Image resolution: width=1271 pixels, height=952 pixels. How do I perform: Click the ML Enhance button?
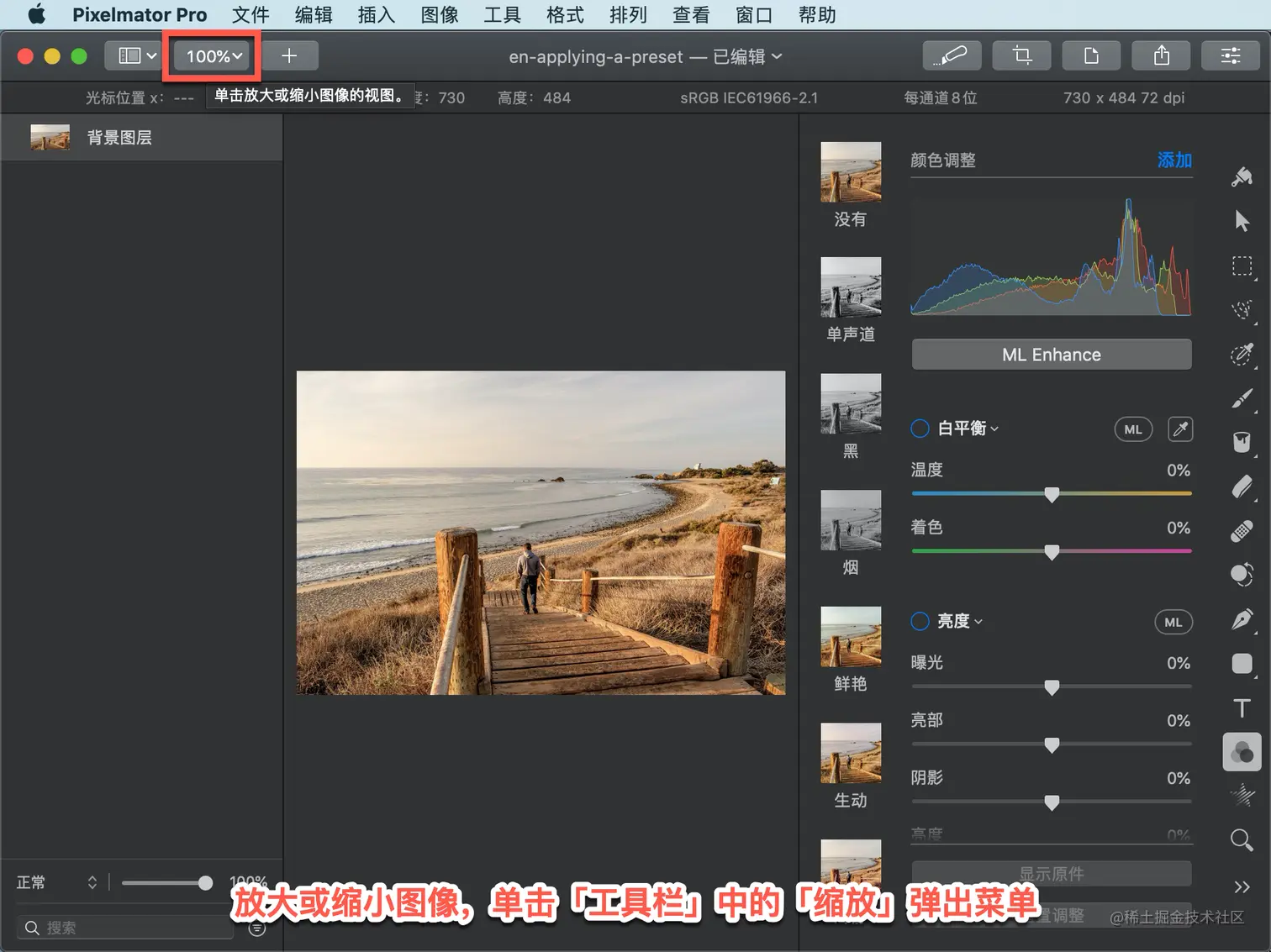[x=1052, y=355]
